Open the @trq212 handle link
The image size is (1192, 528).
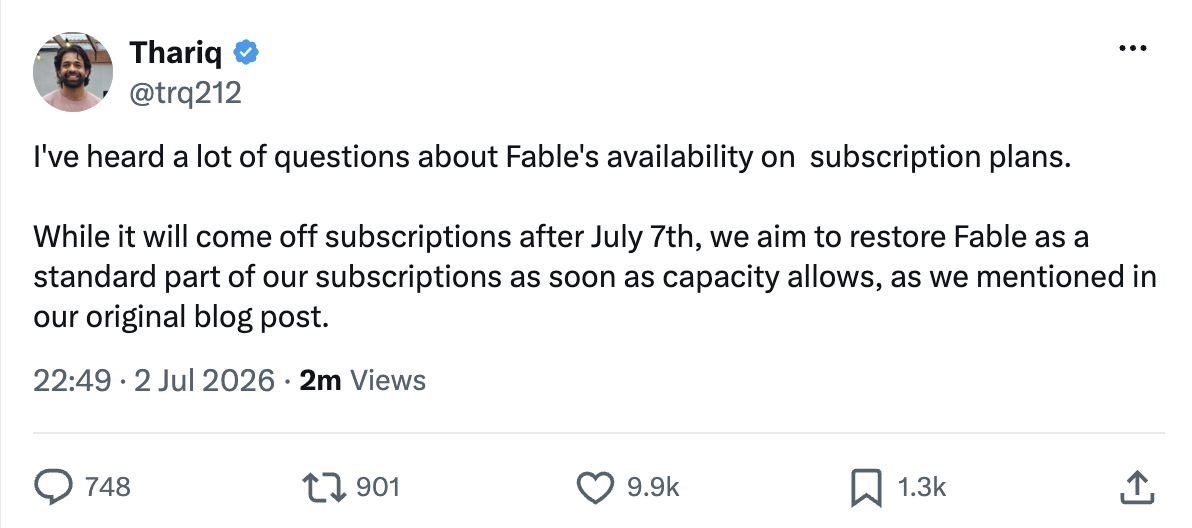click(x=185, y=93)
